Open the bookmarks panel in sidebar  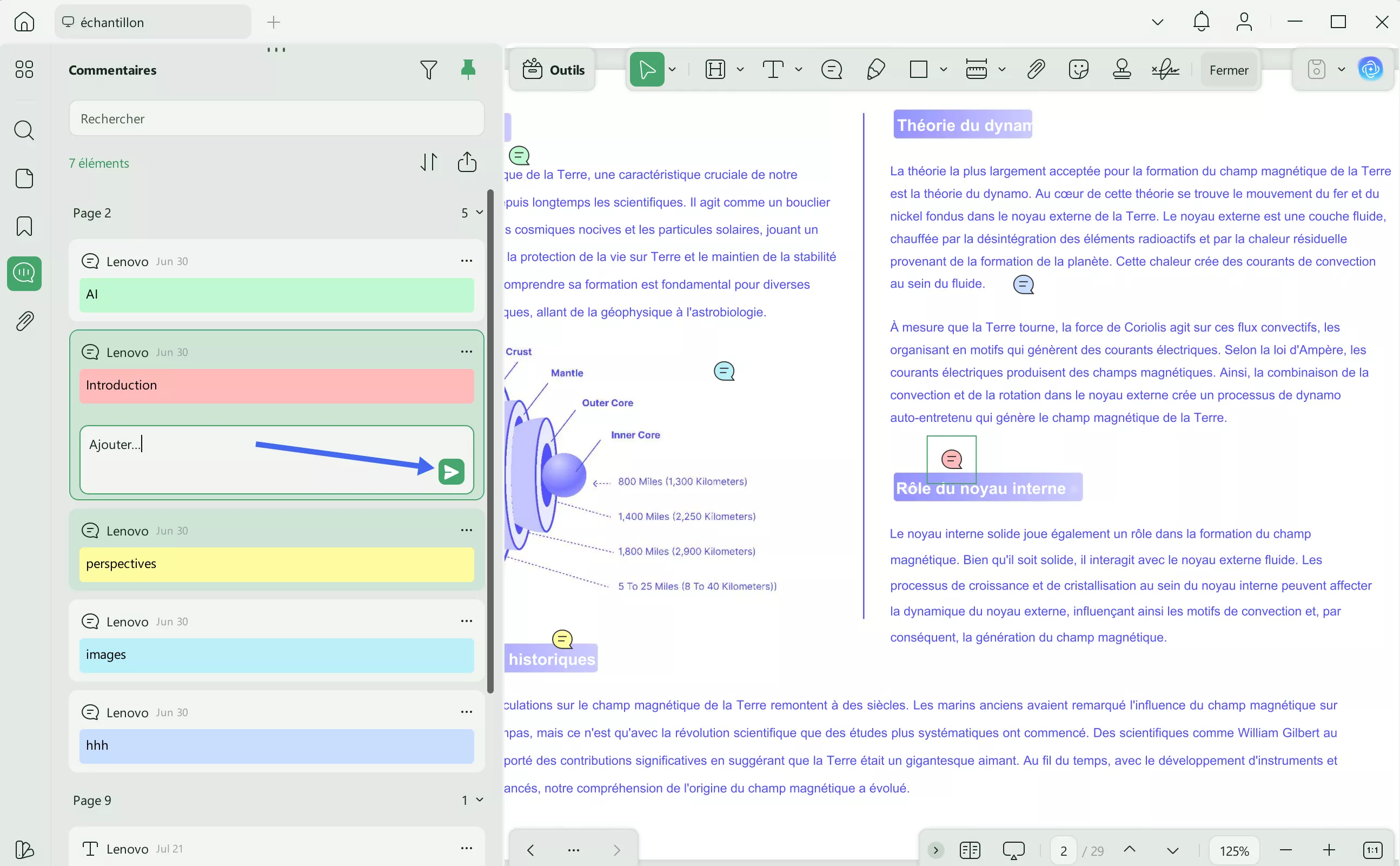pos(24,226)
